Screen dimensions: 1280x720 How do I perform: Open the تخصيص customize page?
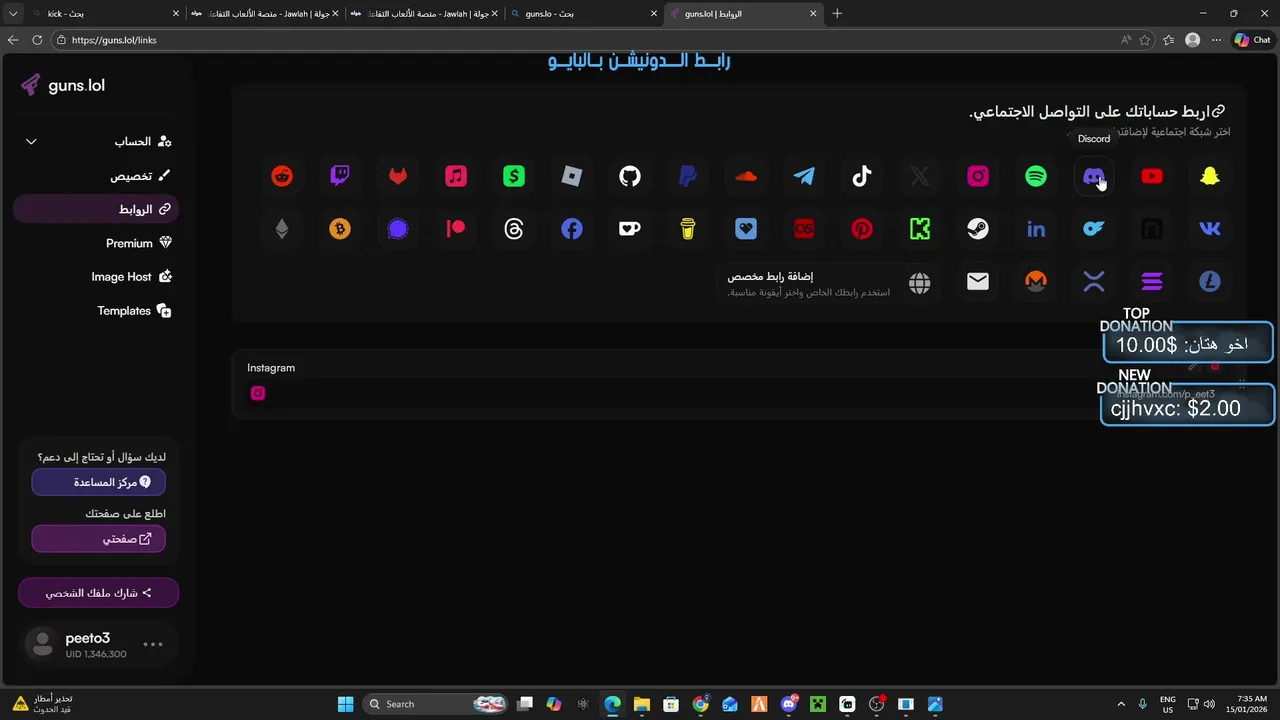[x=96, y=176]
